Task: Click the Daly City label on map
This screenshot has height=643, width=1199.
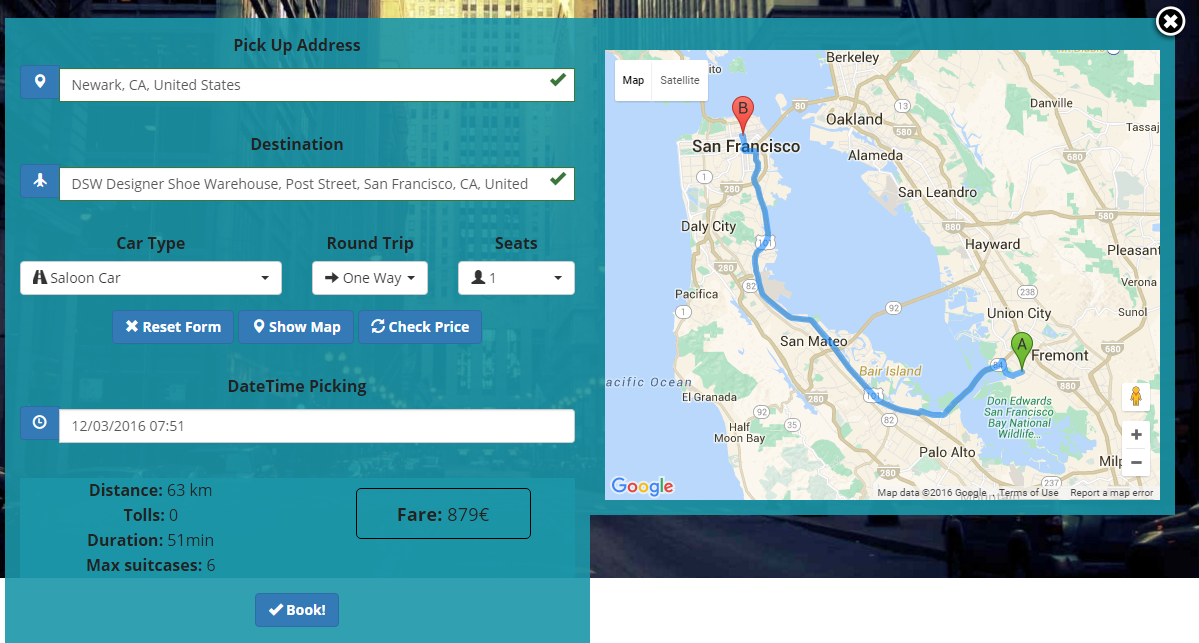Action: 708,226
